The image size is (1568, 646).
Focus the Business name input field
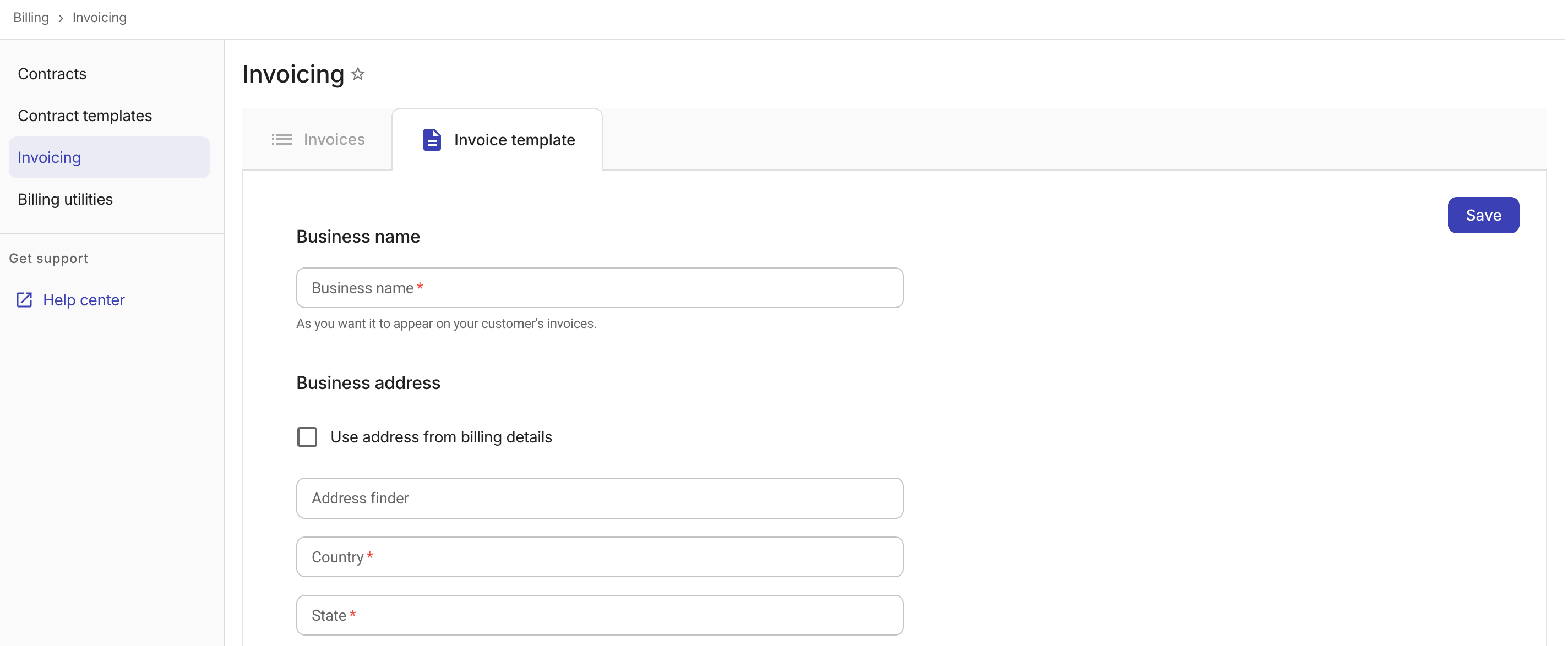tap(600, 288)
